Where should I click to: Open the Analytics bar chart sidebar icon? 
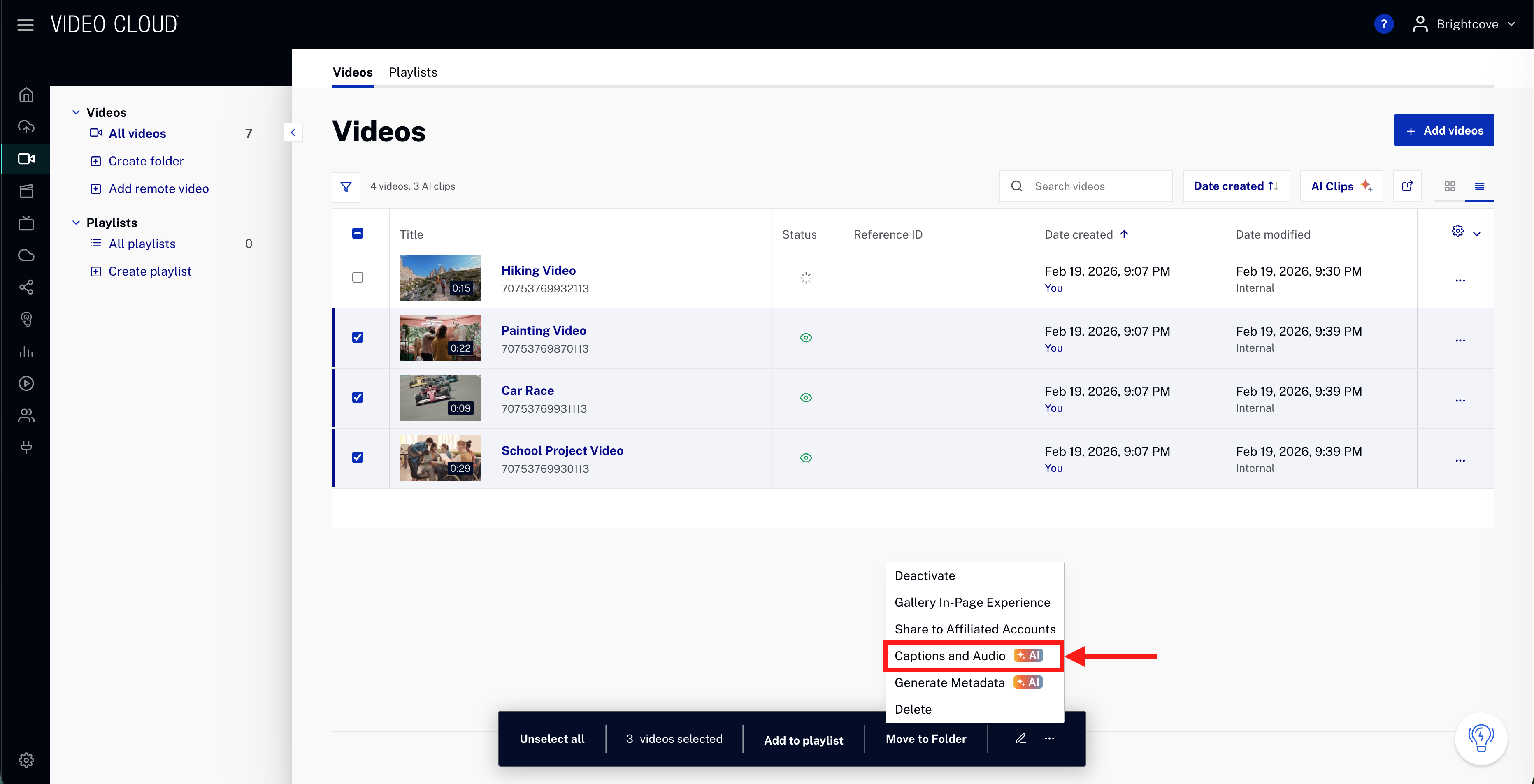point(26,351)
